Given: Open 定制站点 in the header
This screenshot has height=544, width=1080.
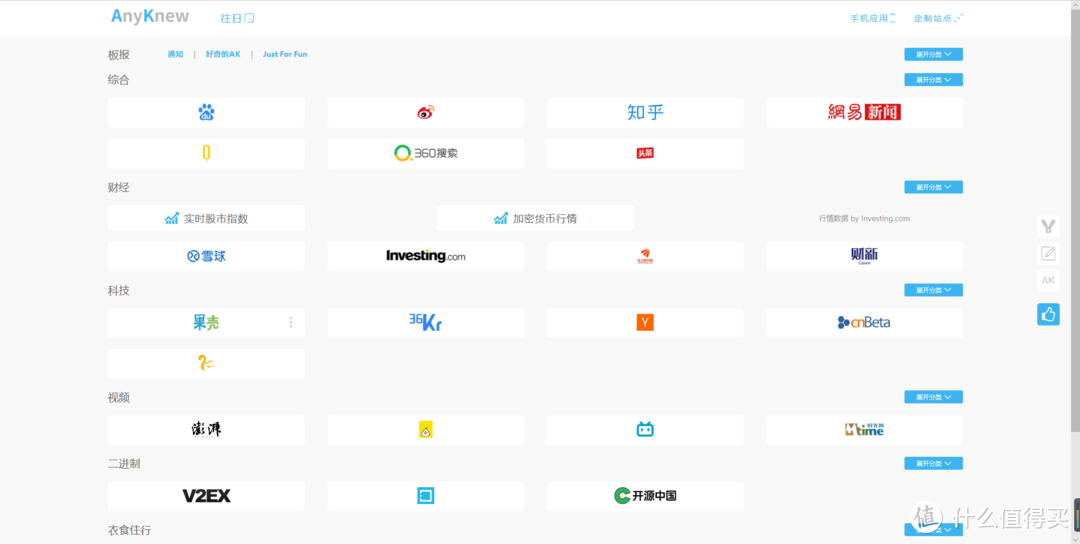Looking at the screenshot, I should [x=938, y=19].
